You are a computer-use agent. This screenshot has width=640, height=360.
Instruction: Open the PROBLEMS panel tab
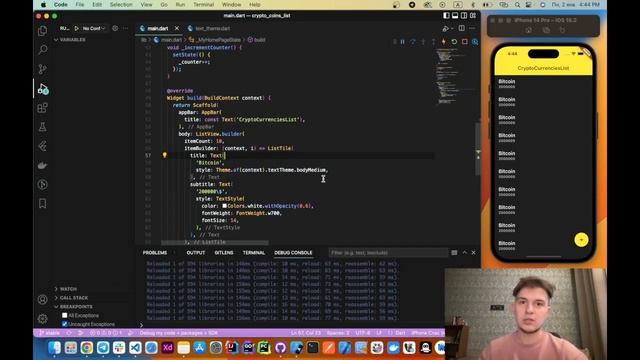point(155,253)
